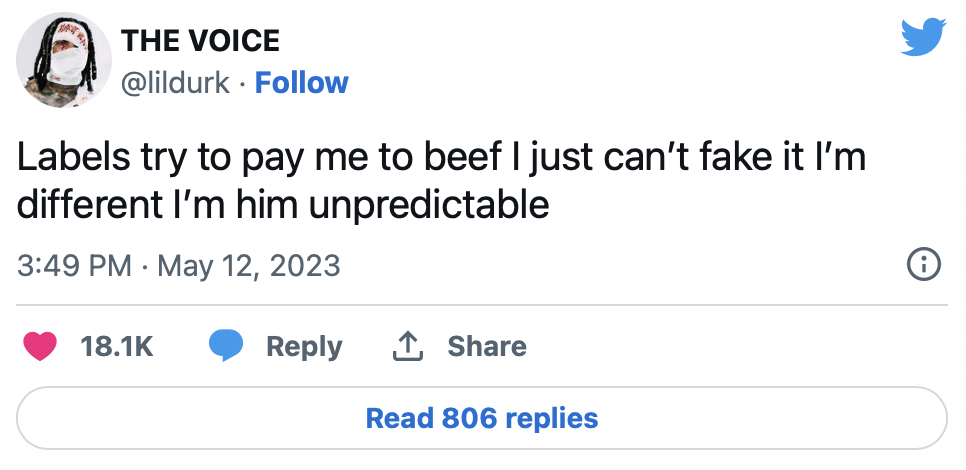Viewport: 966px width, 470px height.
Task: Follow the lildurk account
Action: pos(301,82)
